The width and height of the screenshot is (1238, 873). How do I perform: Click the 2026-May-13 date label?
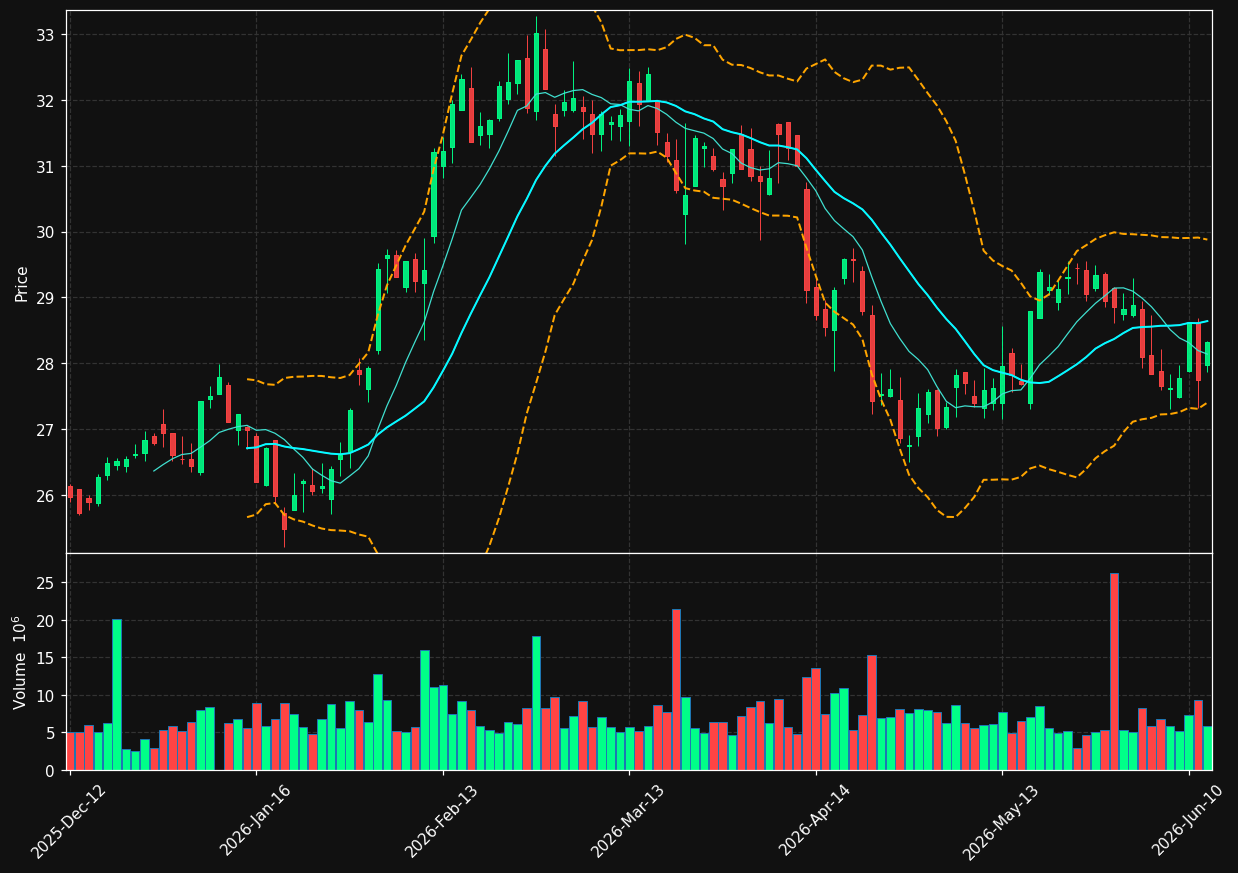pos(1001,820)
